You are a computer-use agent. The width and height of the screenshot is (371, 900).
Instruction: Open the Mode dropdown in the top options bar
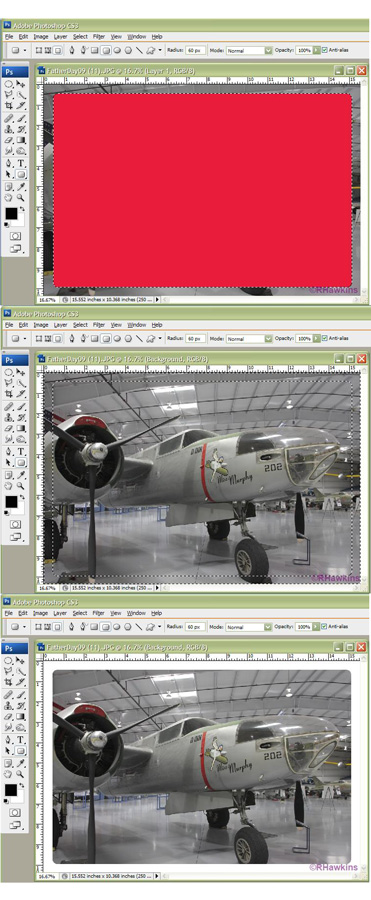click(249, 50)
